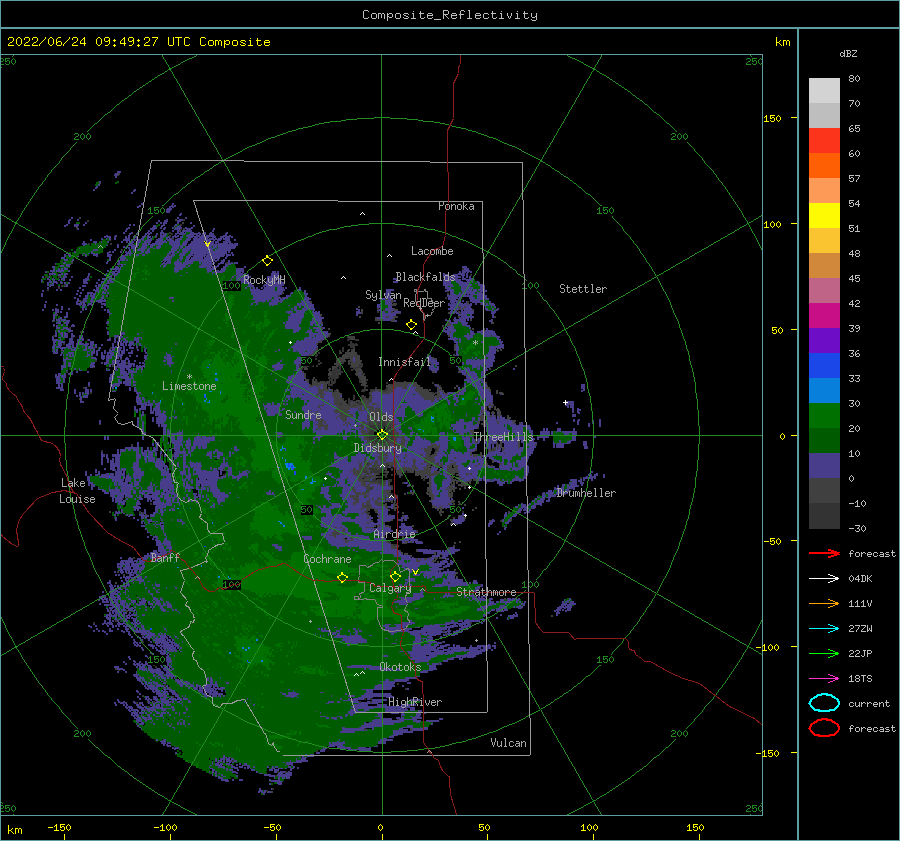Click the 'Banff' map label
The width and height of the screenshot is (900, 841).
click(165, 557)
